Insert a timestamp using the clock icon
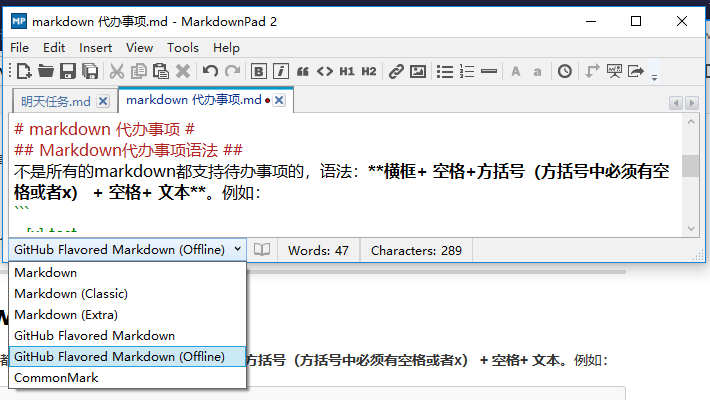Viewport: 710px width, 400px height. [x=565, y=71]
